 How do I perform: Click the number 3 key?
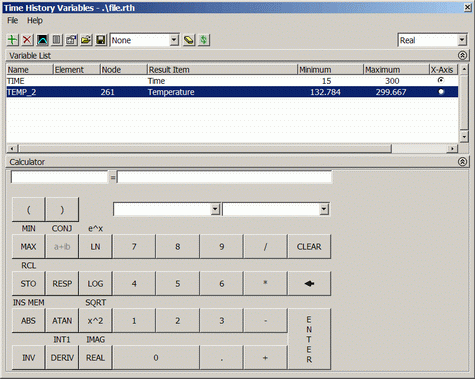click(x=222, y=320)
